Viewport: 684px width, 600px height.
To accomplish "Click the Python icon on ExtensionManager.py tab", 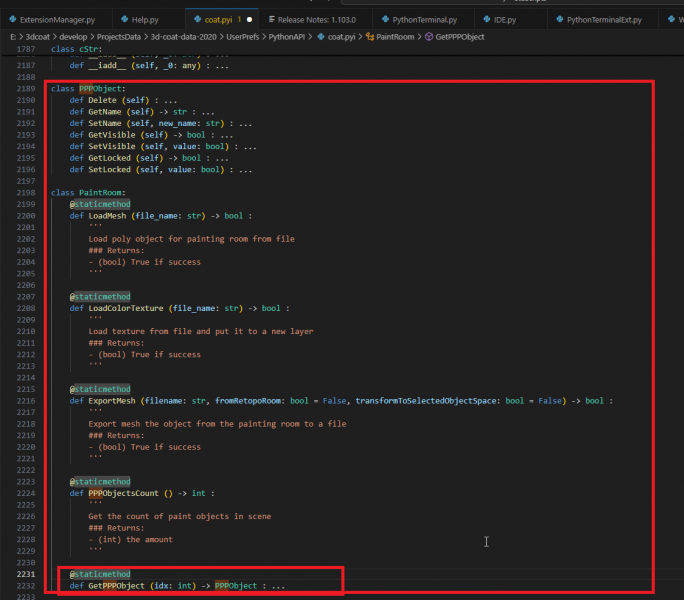I will [x=11, y=20].
